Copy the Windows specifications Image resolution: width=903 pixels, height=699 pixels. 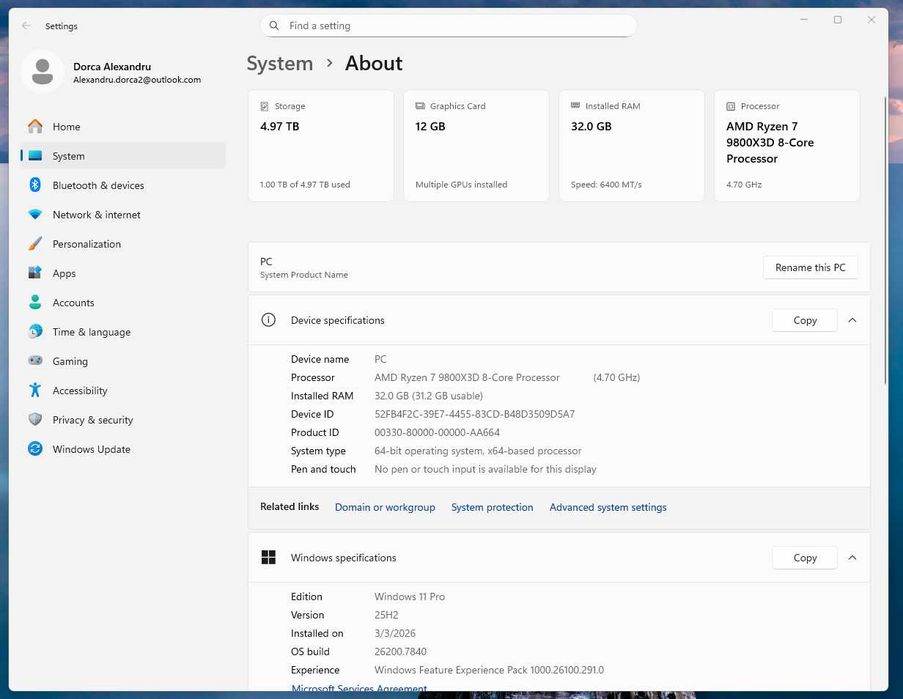click(x=804, y=558)
